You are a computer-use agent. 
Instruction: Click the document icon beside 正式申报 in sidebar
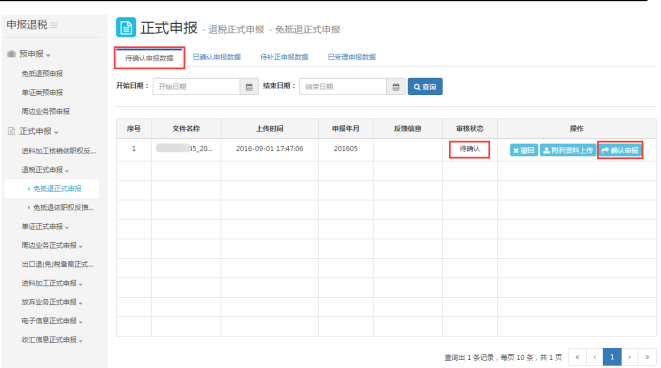[x=11, y=131]
